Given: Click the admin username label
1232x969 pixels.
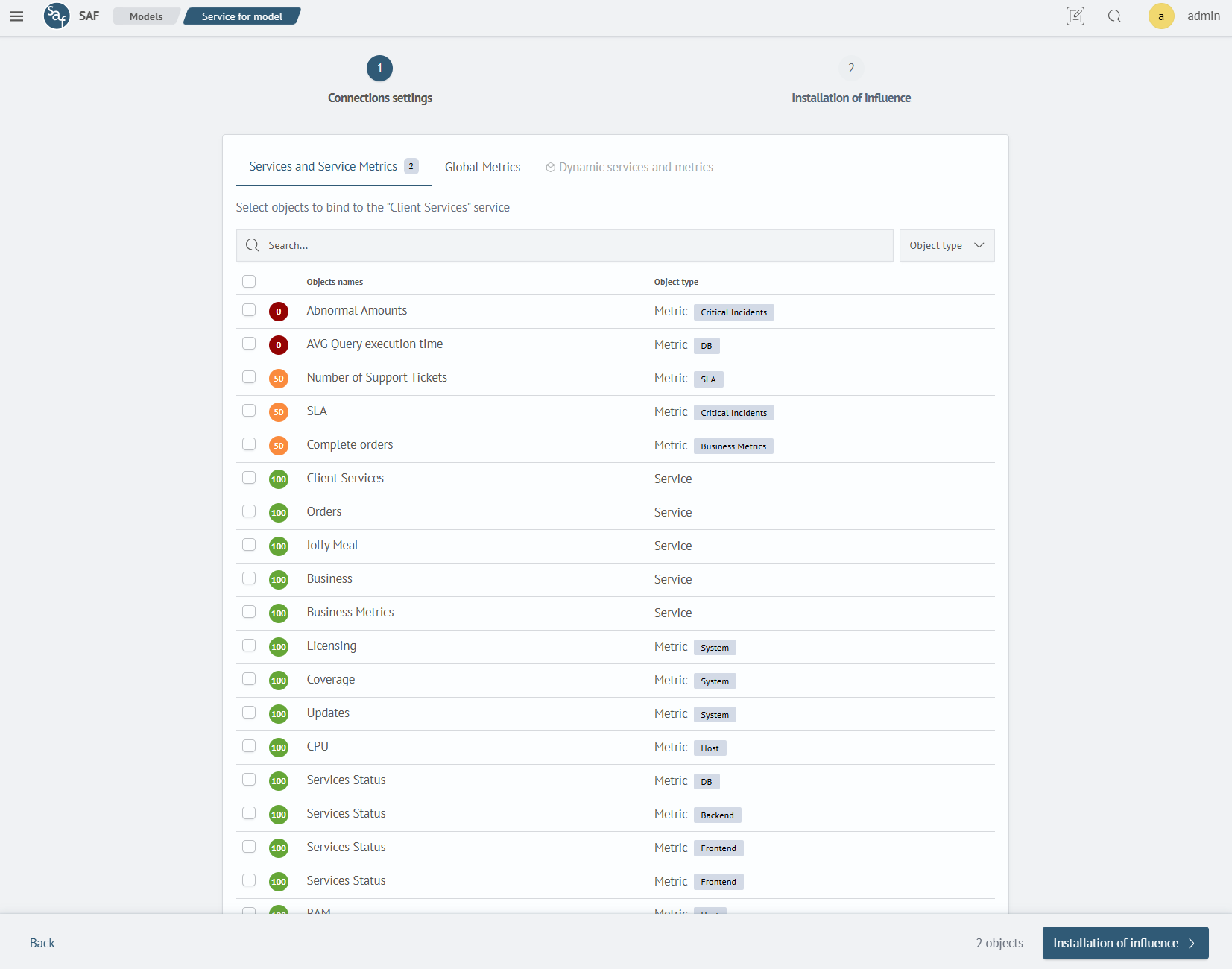Looking at the screenshot, I should pyautogui.click(x=1204, y=16).
